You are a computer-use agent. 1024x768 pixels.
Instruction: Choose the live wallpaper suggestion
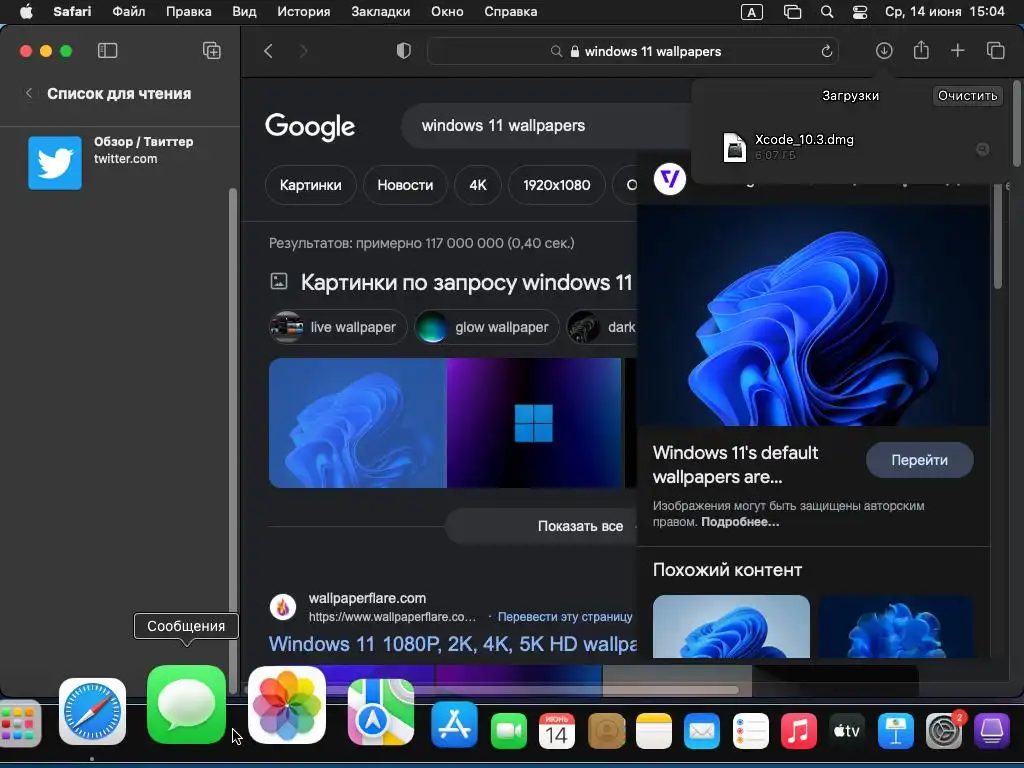(x=338, y=327)
